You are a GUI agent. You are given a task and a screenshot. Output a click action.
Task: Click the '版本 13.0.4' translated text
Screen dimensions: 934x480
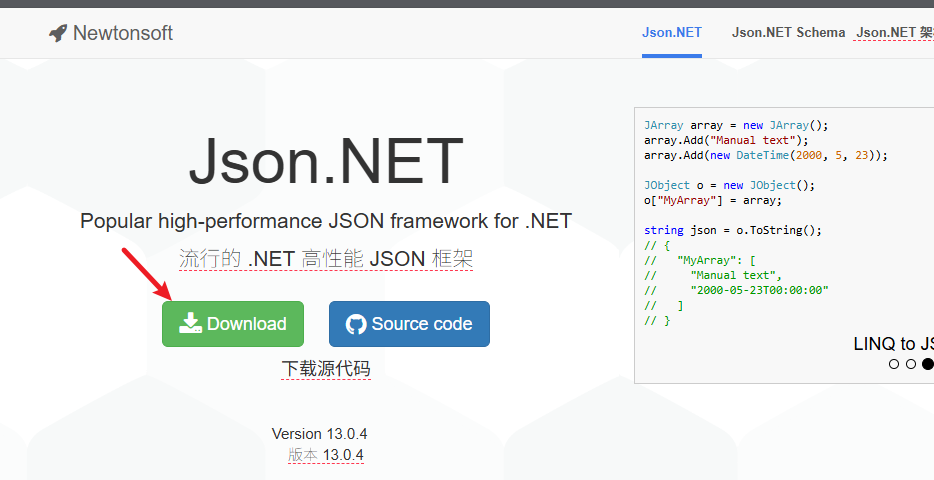(x=326, y=455)
